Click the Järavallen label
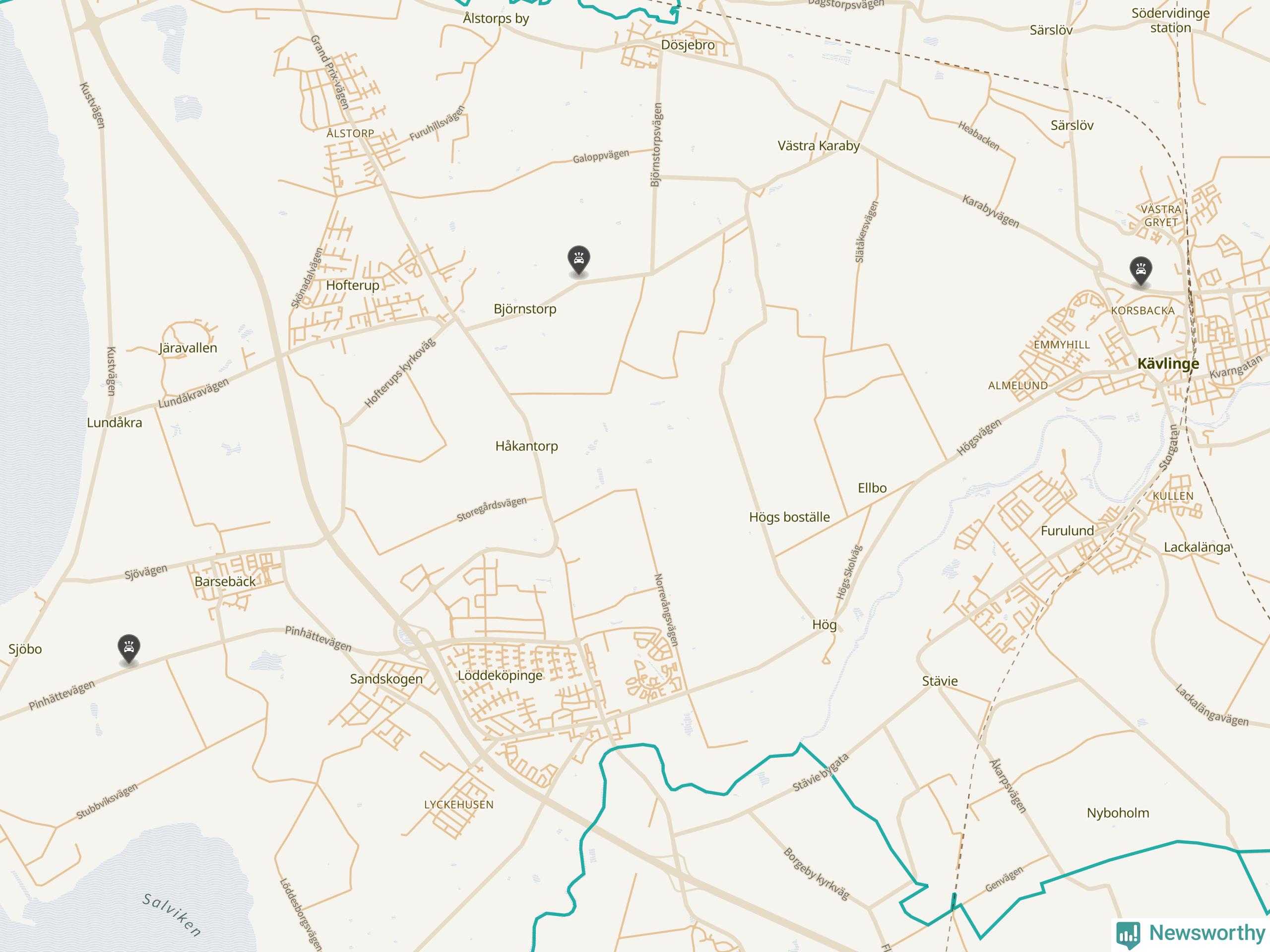 pyautogui.click(x=188, y=348)
